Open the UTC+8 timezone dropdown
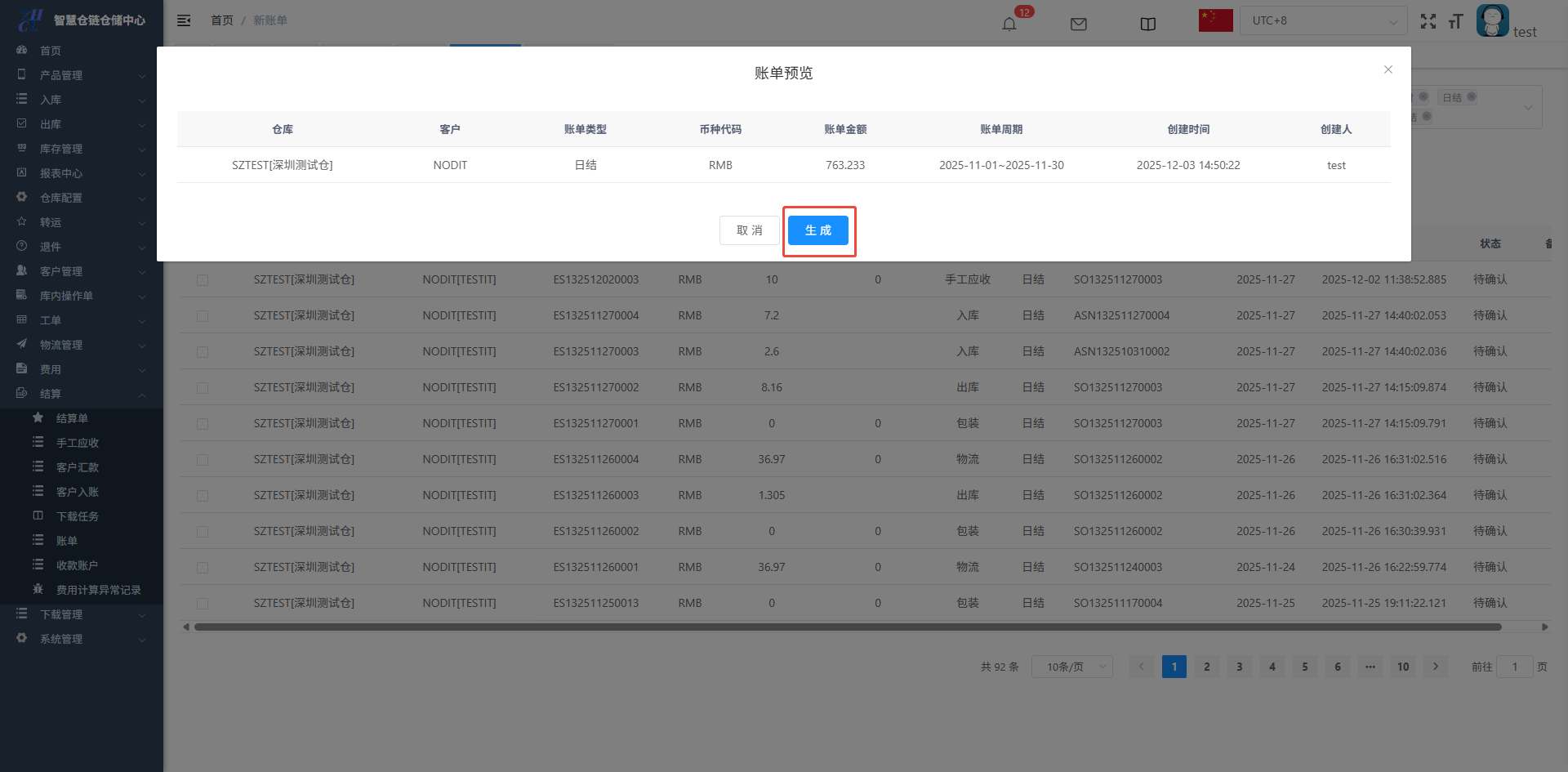 (1323, 20)
